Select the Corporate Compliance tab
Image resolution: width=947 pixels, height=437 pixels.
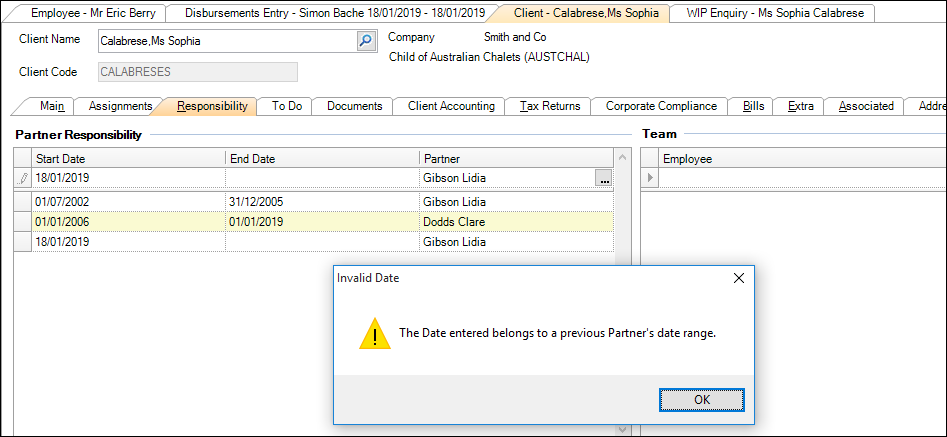point(661,106)
